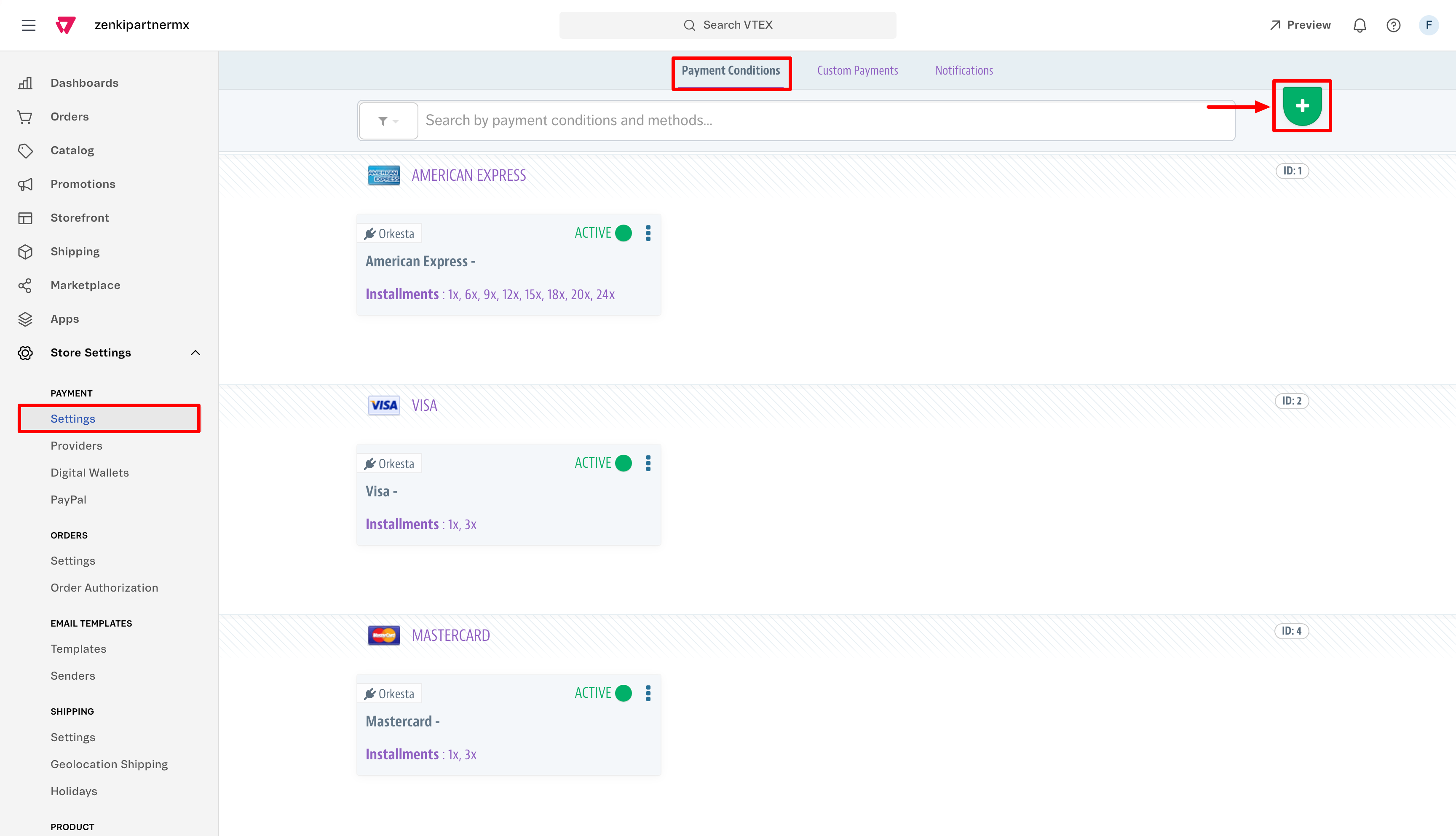
Task: Open email Templates
Action: 79,649
